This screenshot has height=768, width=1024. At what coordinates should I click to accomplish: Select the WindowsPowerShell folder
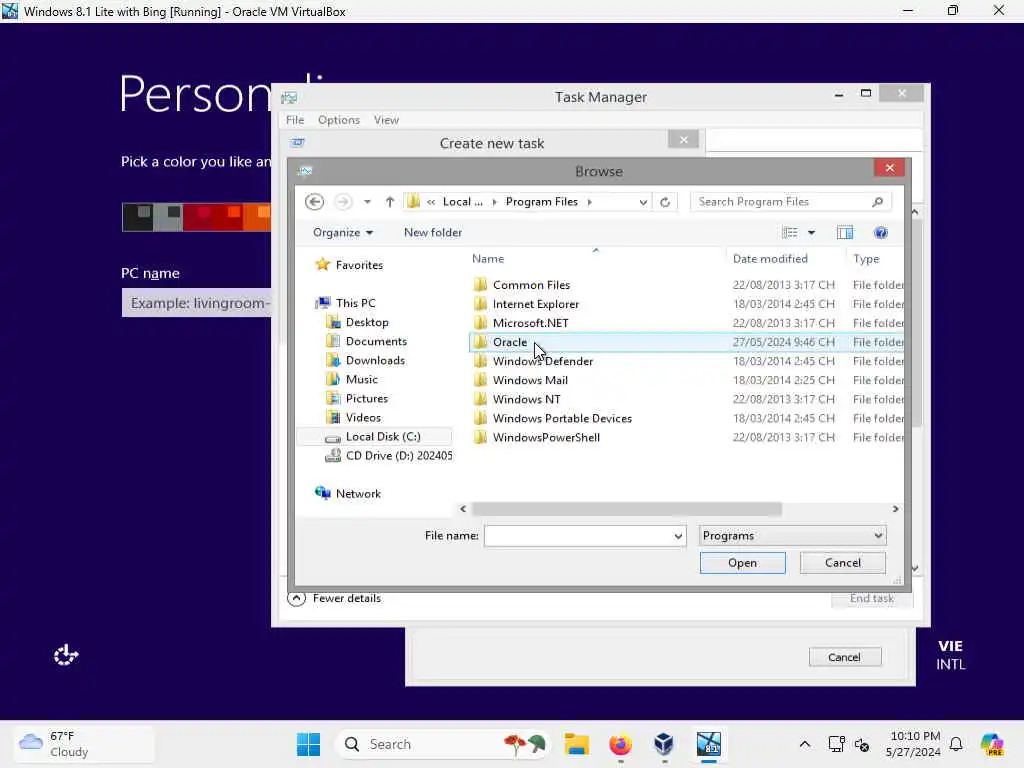coord(546,438)
